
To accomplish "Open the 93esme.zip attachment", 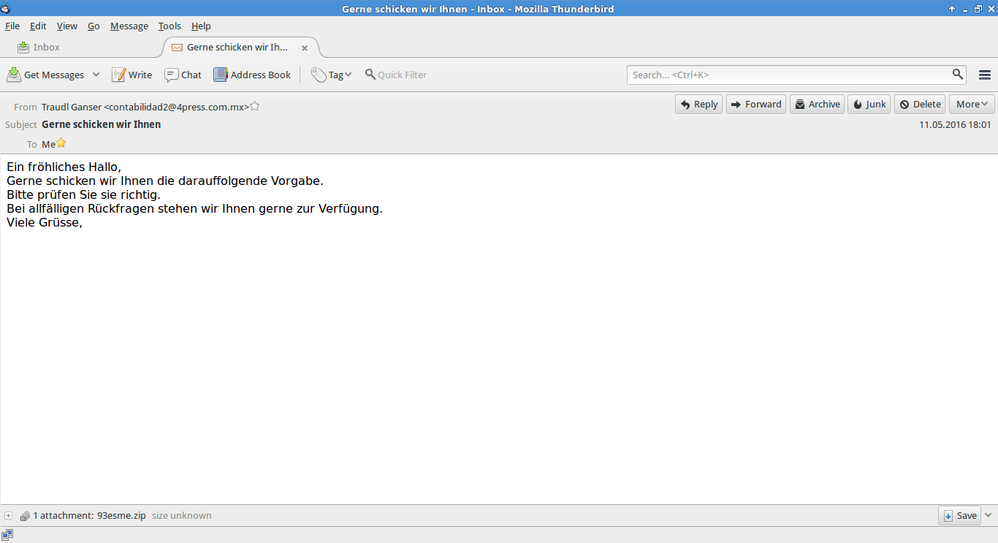I will [x=121, y=516].
